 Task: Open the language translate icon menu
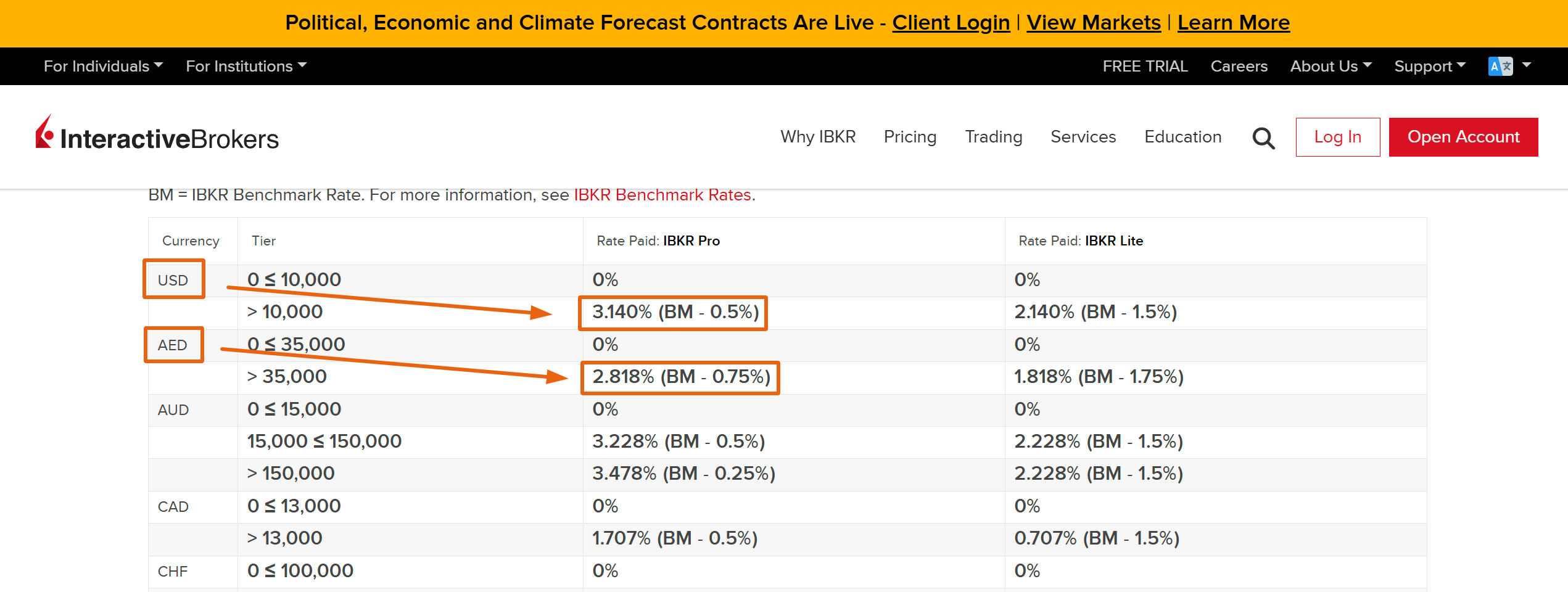coord(1500,66)
